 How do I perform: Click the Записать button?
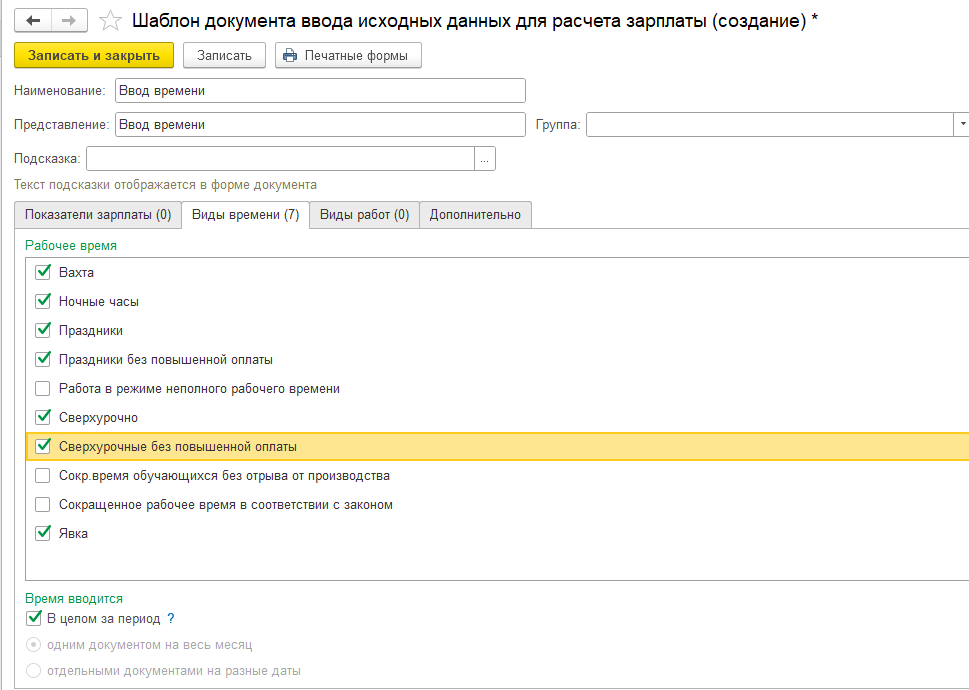[224, 56]
